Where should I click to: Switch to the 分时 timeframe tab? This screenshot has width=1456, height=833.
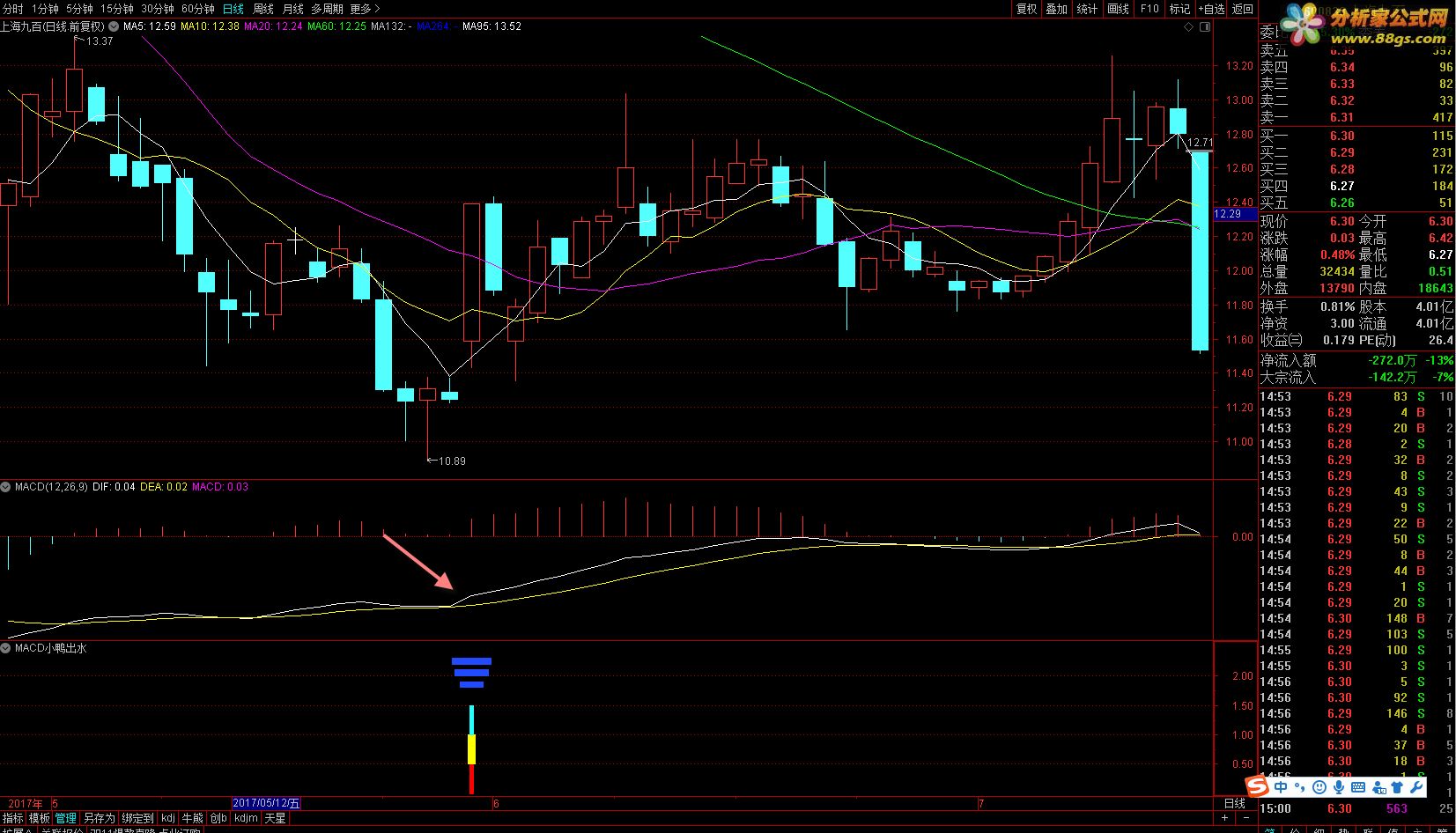coord(13,9)
